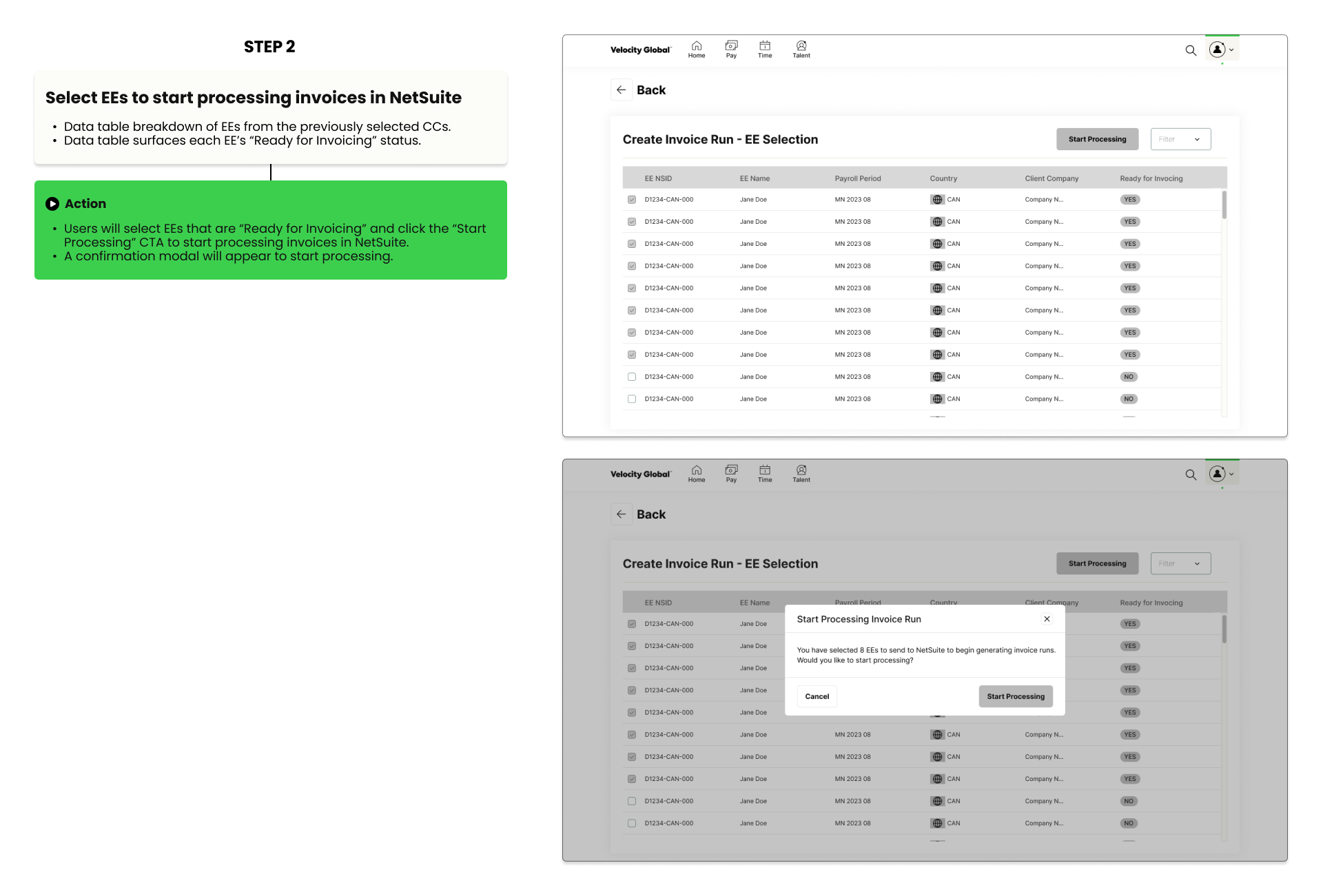Close the Start Processing Invoice Run modal

1047,619
